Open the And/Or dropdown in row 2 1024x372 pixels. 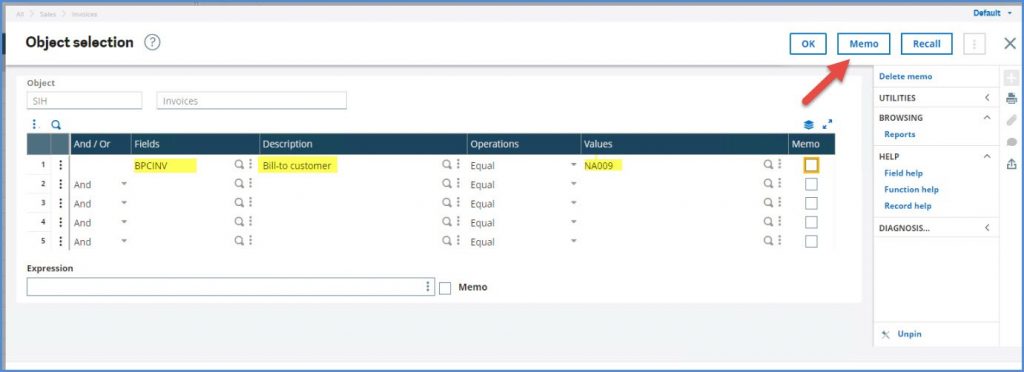[123, 184]
